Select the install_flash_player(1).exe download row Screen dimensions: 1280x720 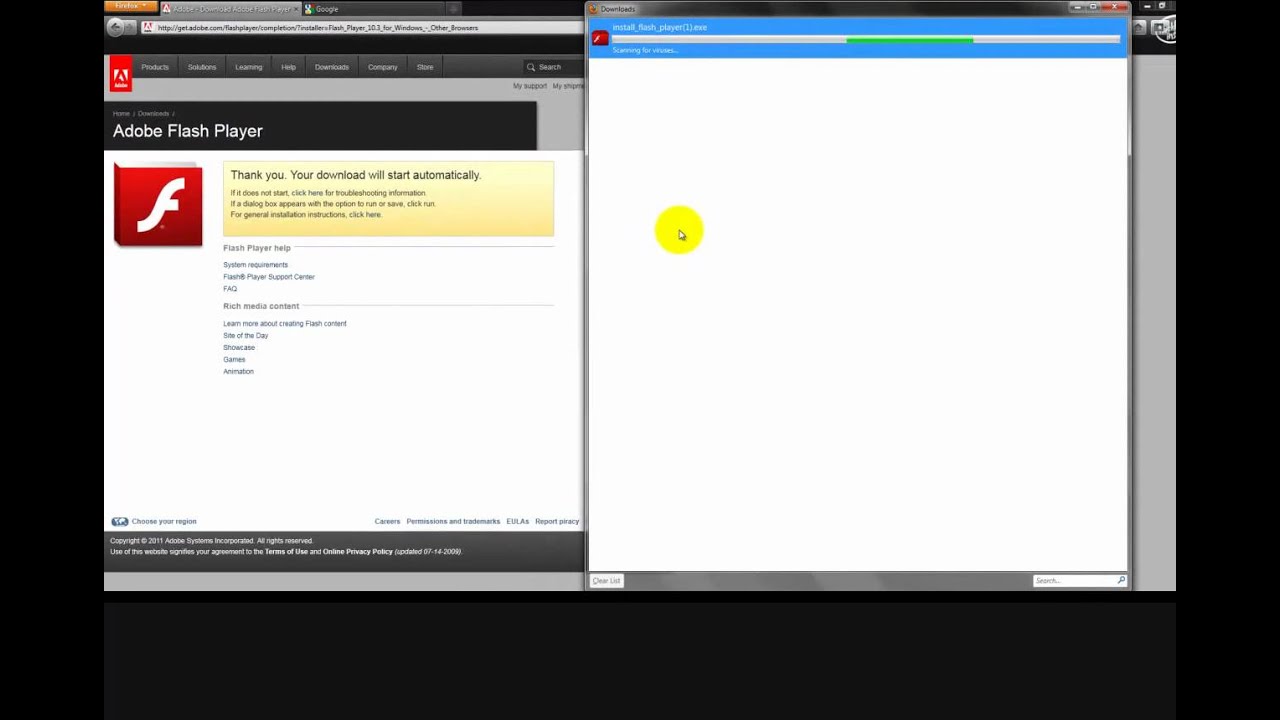pyautogui.click(x=858, y=38)
